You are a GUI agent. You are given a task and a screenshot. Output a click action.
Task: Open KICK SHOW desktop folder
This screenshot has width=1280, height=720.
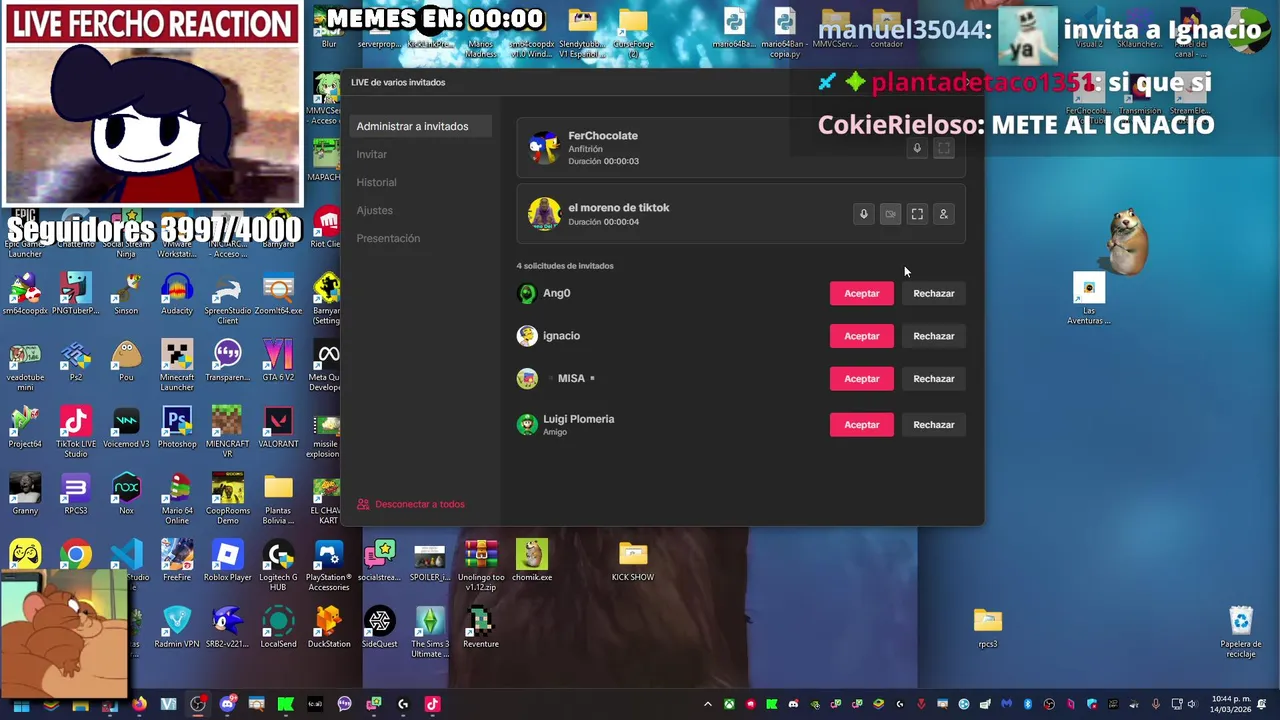click(633, 561)
